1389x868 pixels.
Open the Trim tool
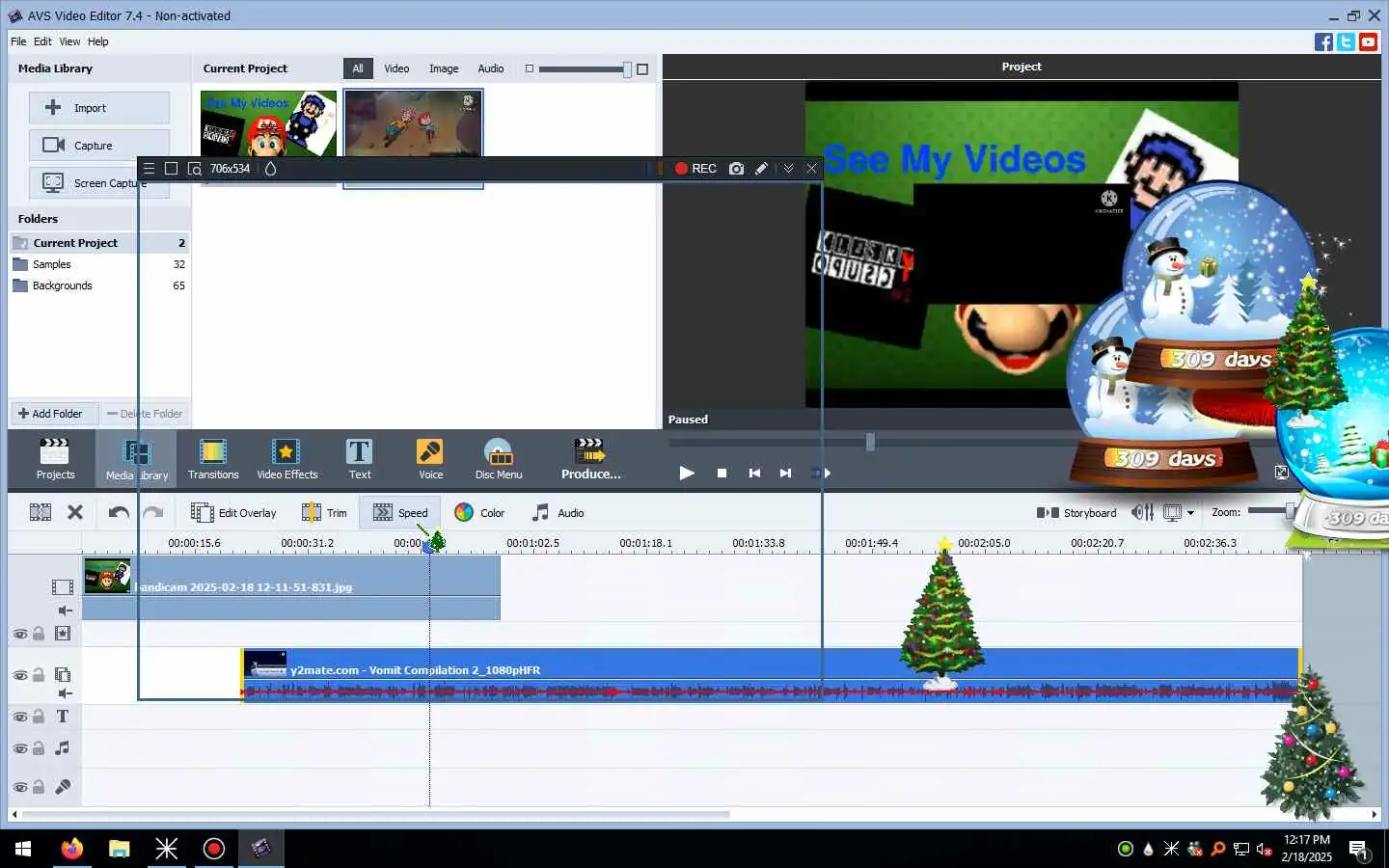(x=324, y=512)
